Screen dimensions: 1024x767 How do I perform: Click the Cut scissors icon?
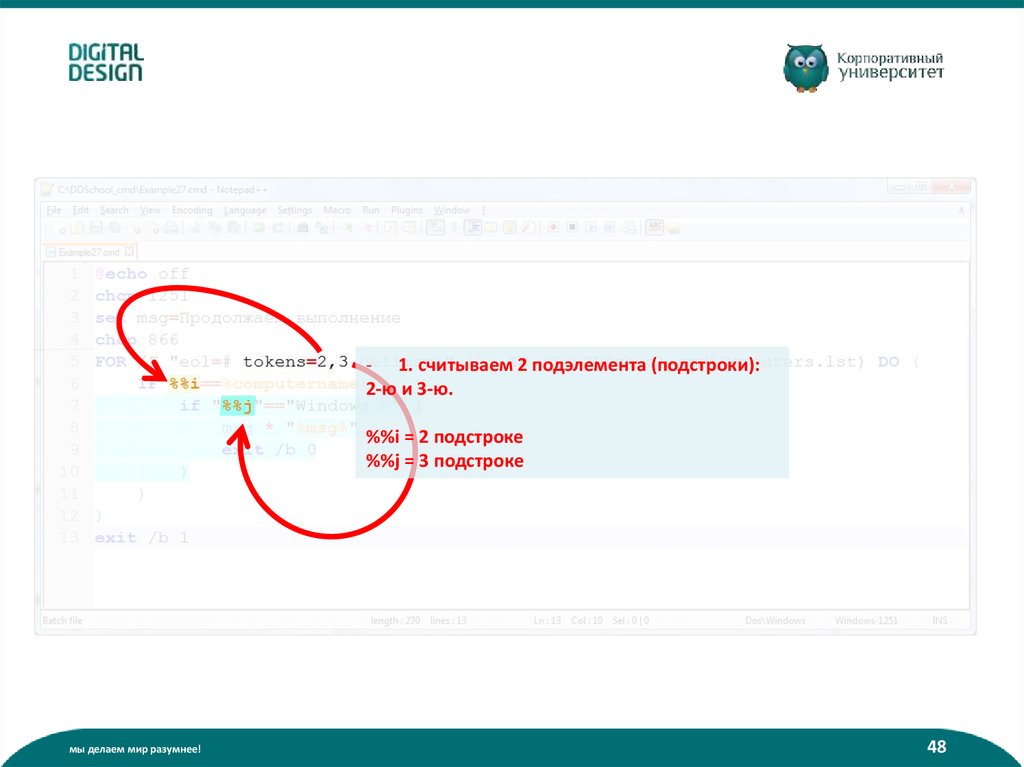click(195, 228)
